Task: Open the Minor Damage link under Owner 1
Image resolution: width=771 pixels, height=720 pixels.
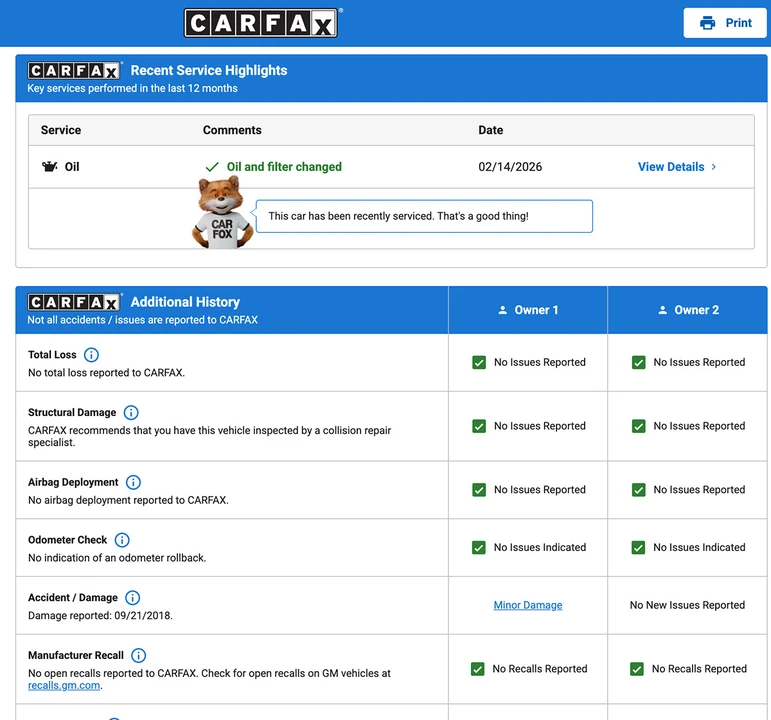Action: [528, 605]
